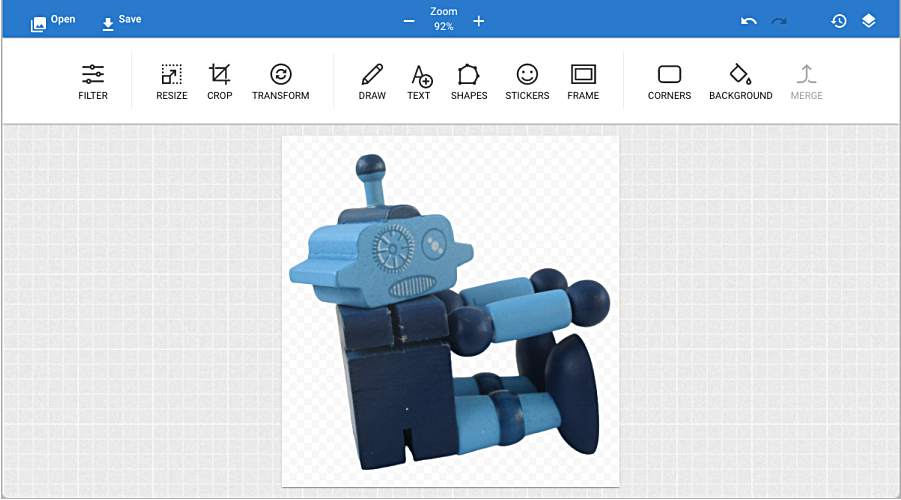This screenshot has height=500, width=901.
Task: Redo the last undone action
Action: [x=779, y=21]
